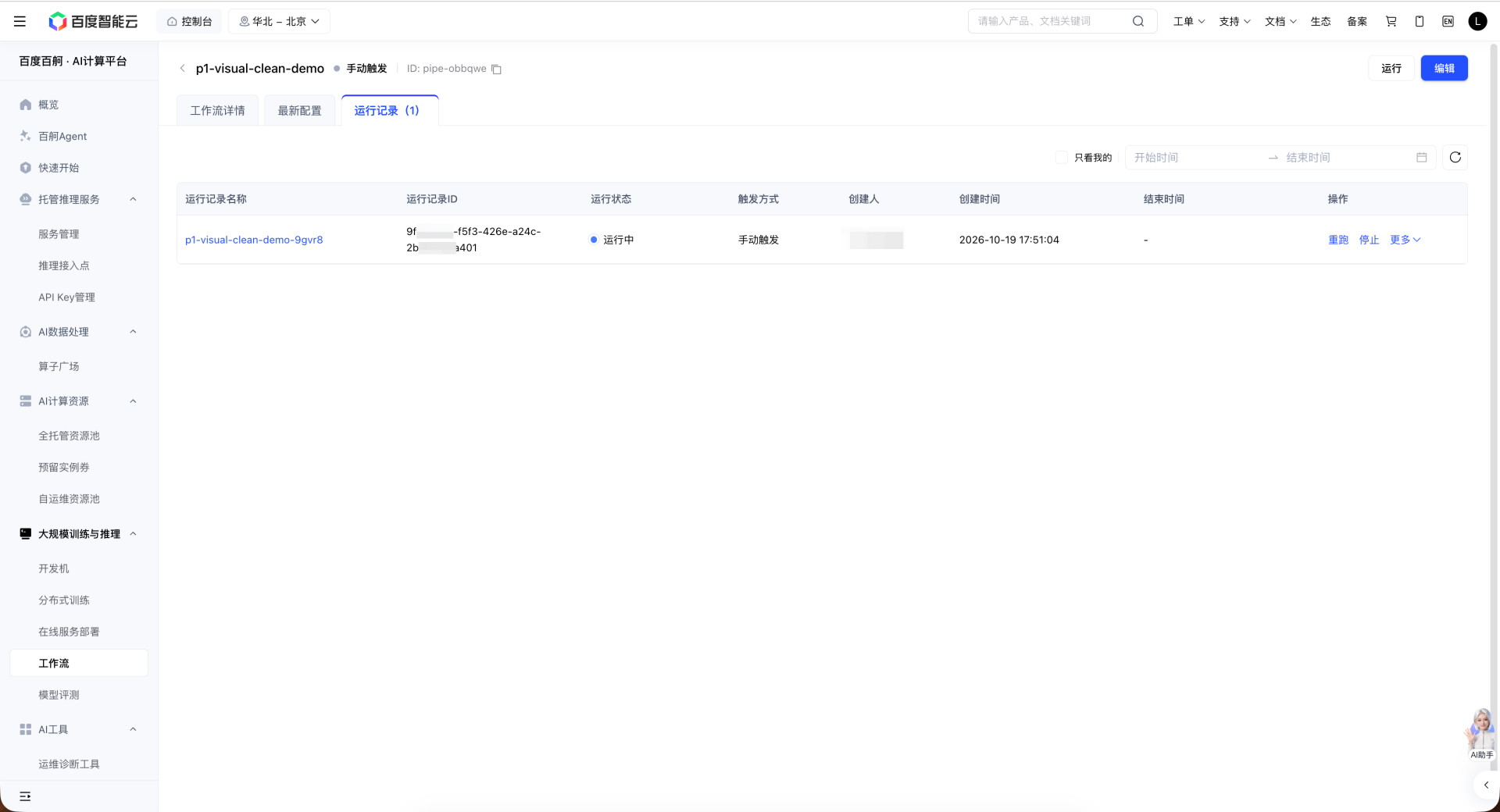Expand the 支持 dropdown menu
This screenshot has width=1500, height=812.
click(x=1234, y=21)
